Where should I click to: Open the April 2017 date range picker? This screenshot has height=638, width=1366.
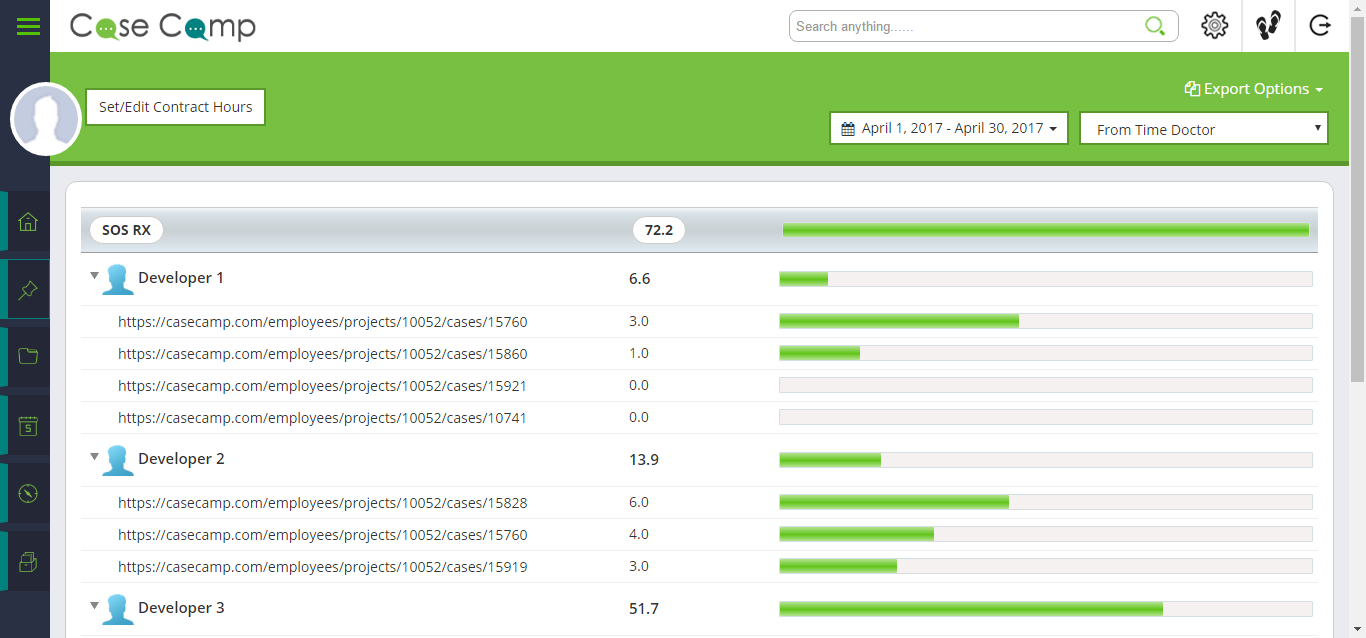pos(949,128)
